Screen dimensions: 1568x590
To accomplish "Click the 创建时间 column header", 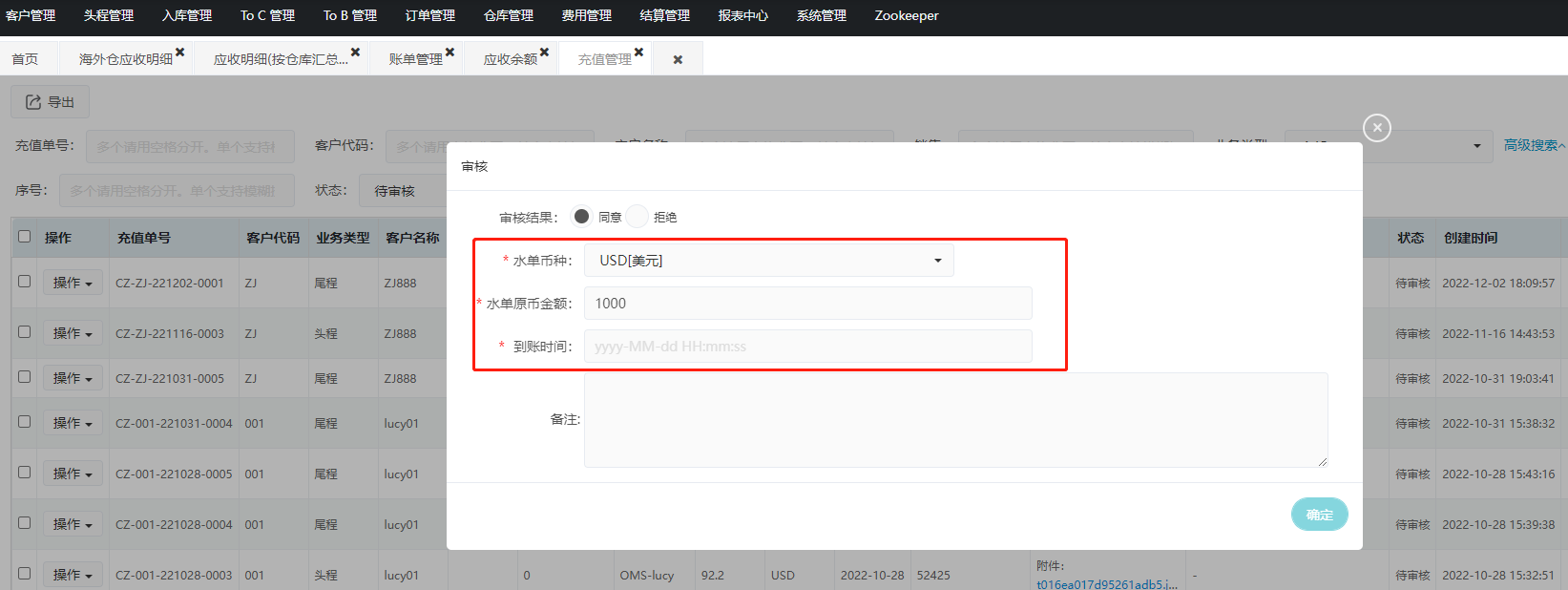I will 1471,238.
